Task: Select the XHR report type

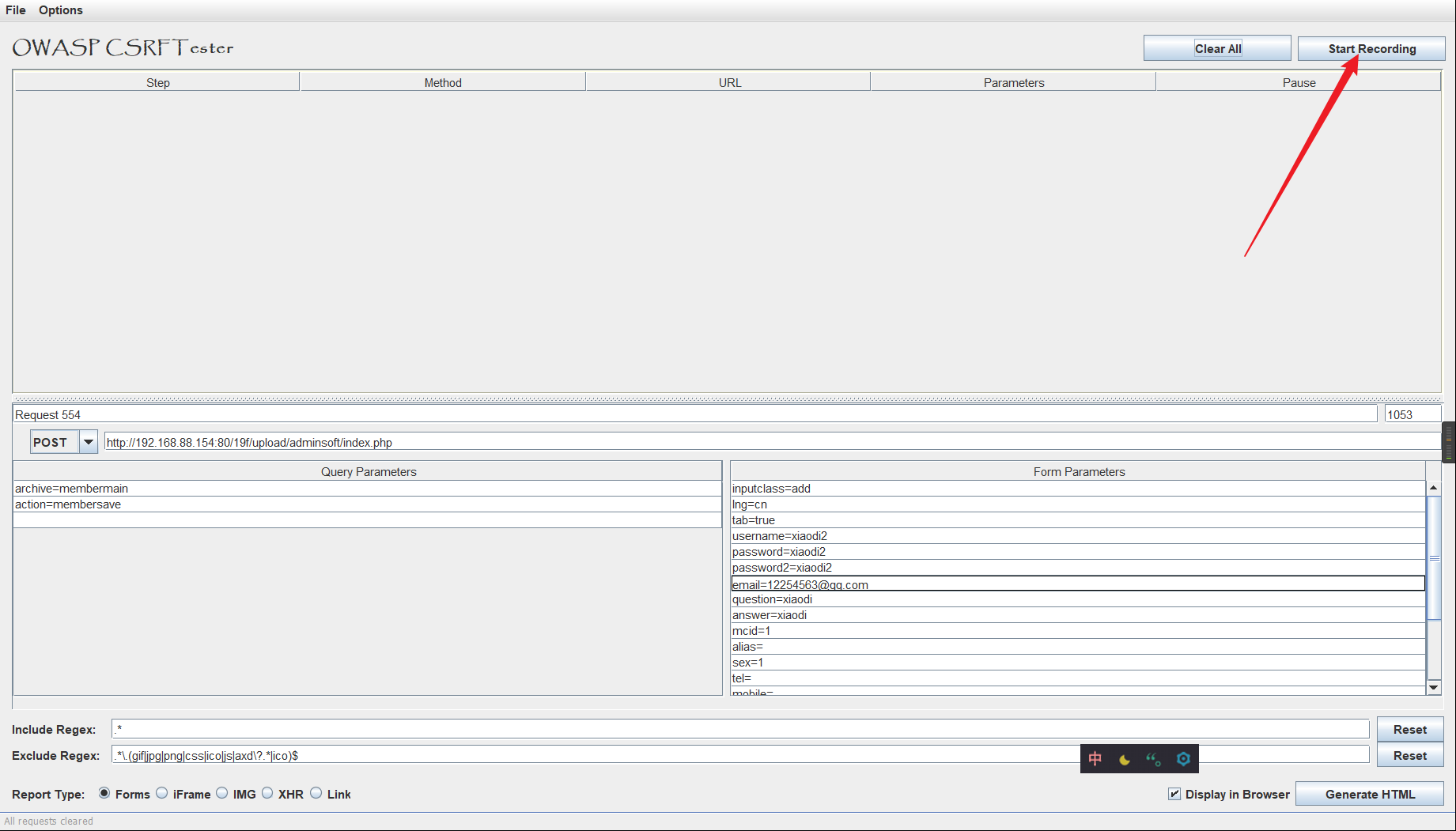Action: (x=267, y=793)
